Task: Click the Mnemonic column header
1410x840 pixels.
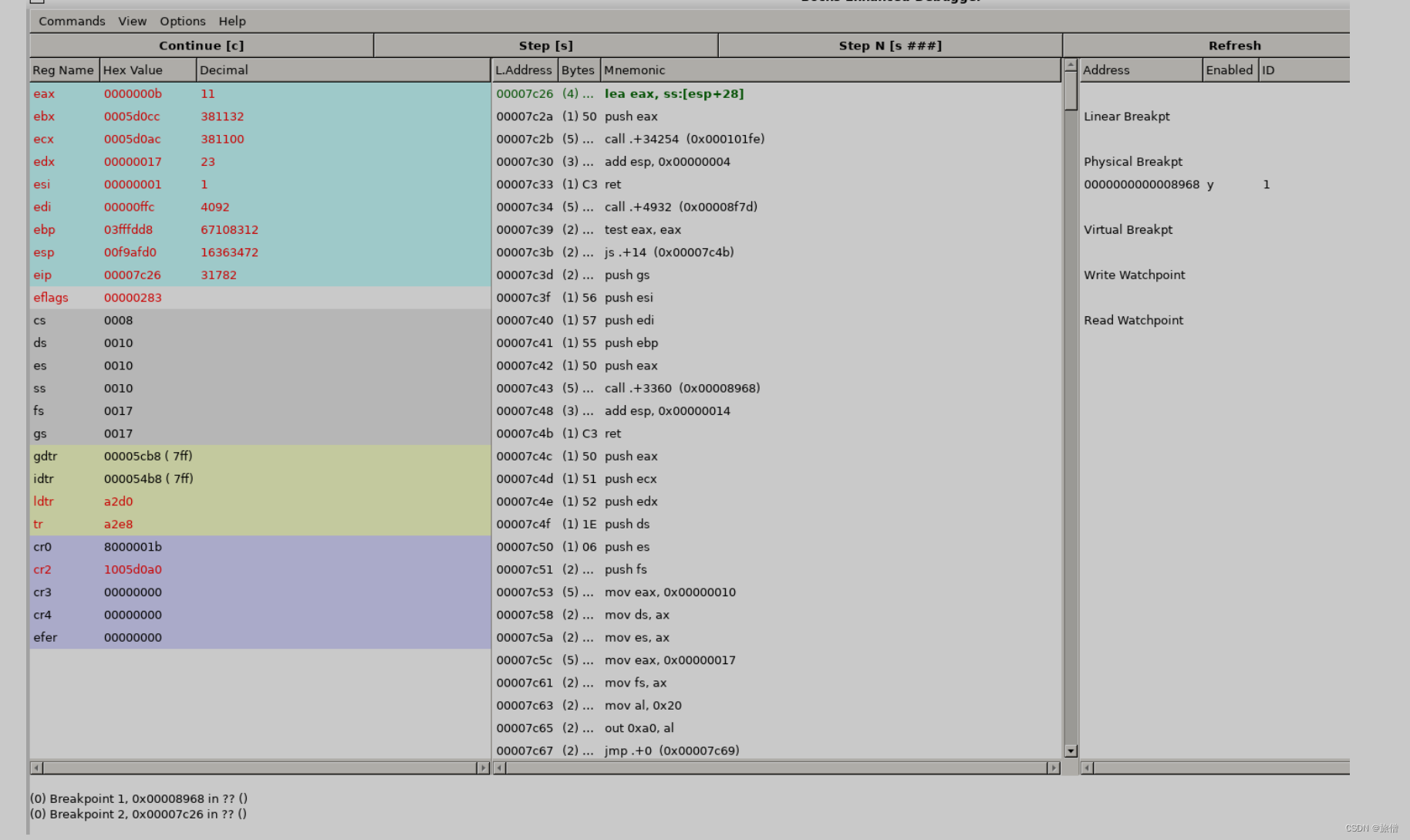Action: pyautogui.click(x=831, y=70)
